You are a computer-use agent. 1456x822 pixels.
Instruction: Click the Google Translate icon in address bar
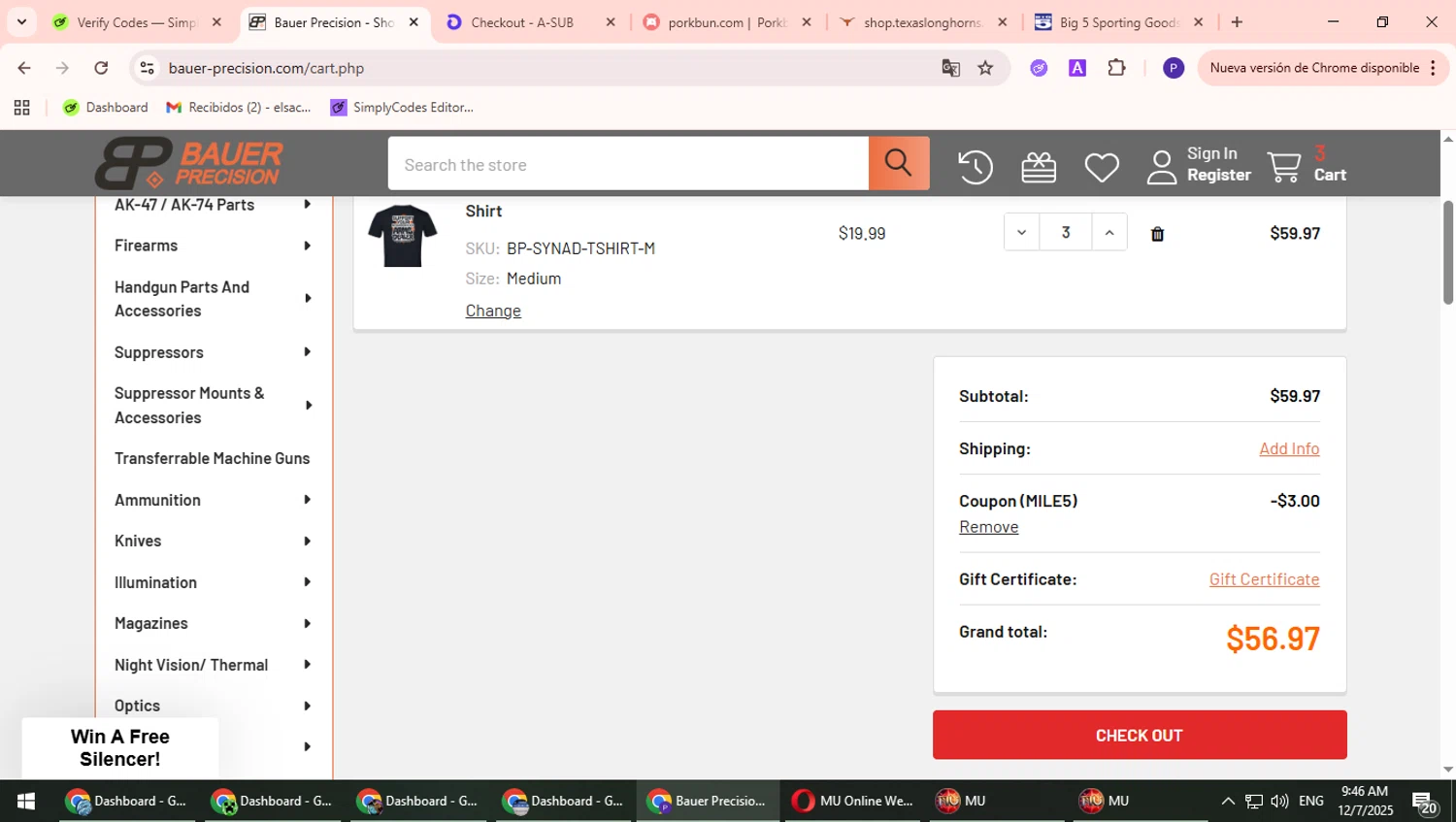(950, 68)
